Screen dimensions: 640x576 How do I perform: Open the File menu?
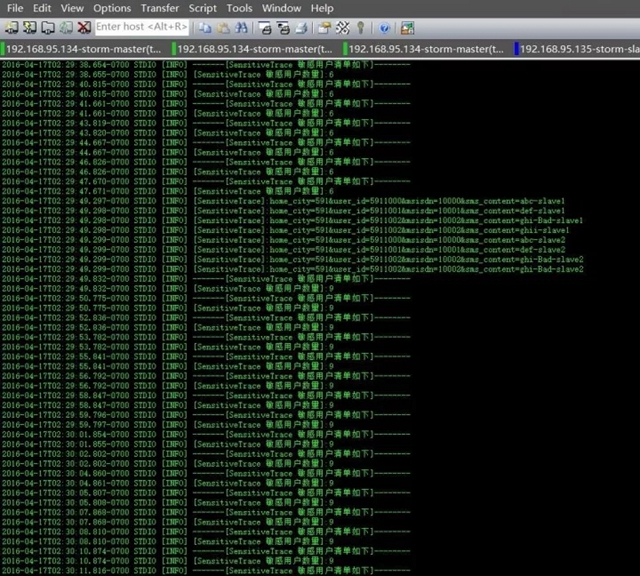click(x=15, y=8)
